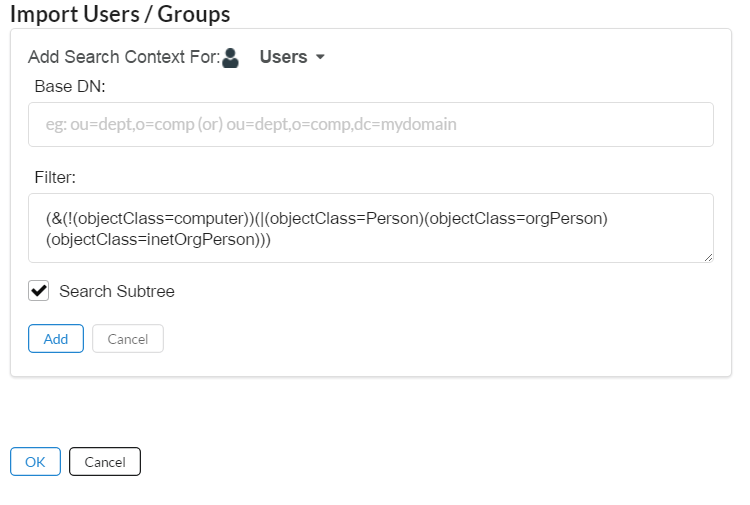
Task: Uncheck the Search Subtree checkbox
Action: coord(40,291)
